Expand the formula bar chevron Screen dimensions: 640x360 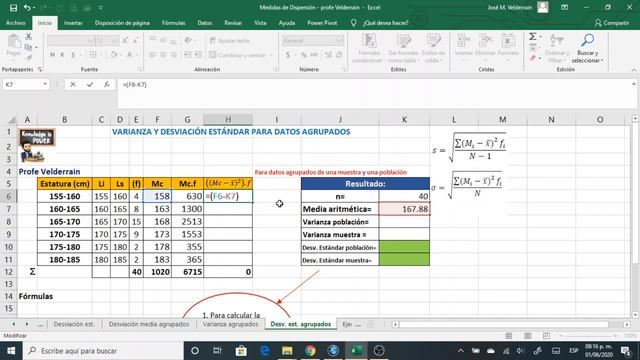point(634,84)
